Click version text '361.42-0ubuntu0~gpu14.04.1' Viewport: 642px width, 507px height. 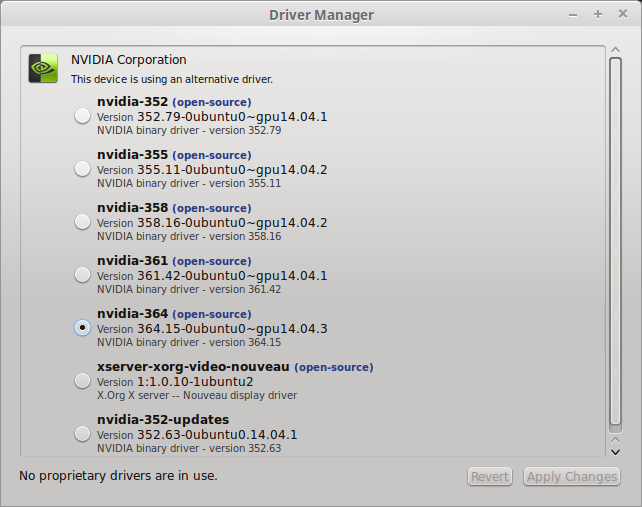click(232, 276)
